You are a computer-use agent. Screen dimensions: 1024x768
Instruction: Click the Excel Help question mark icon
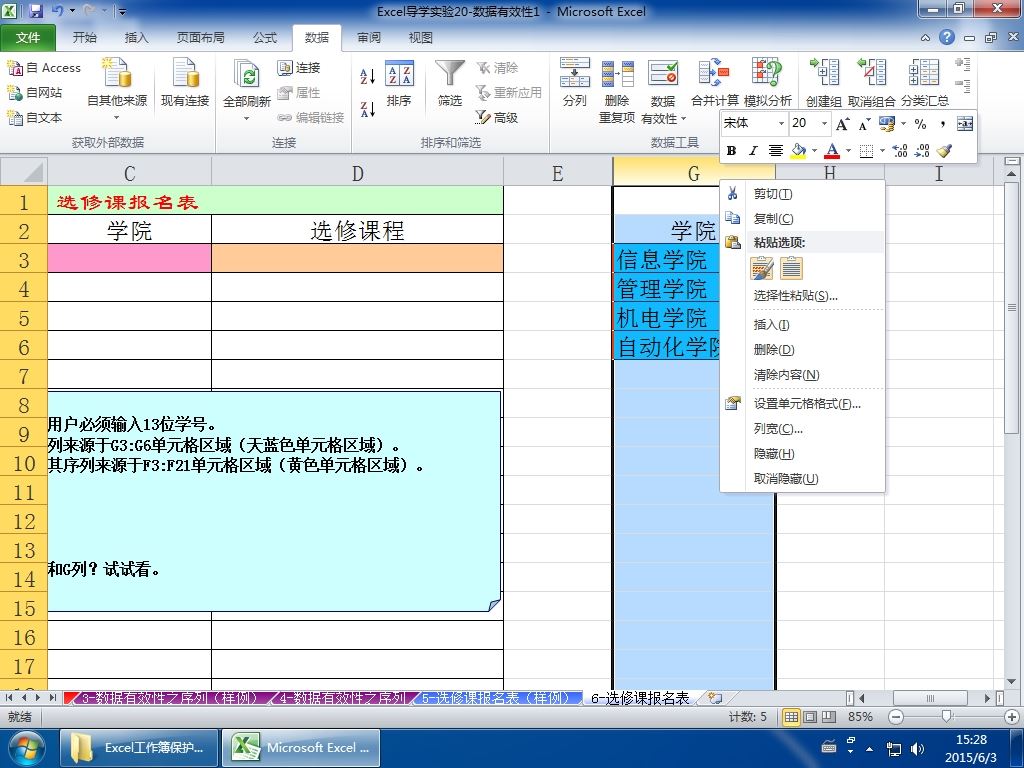tap(947, 37)
